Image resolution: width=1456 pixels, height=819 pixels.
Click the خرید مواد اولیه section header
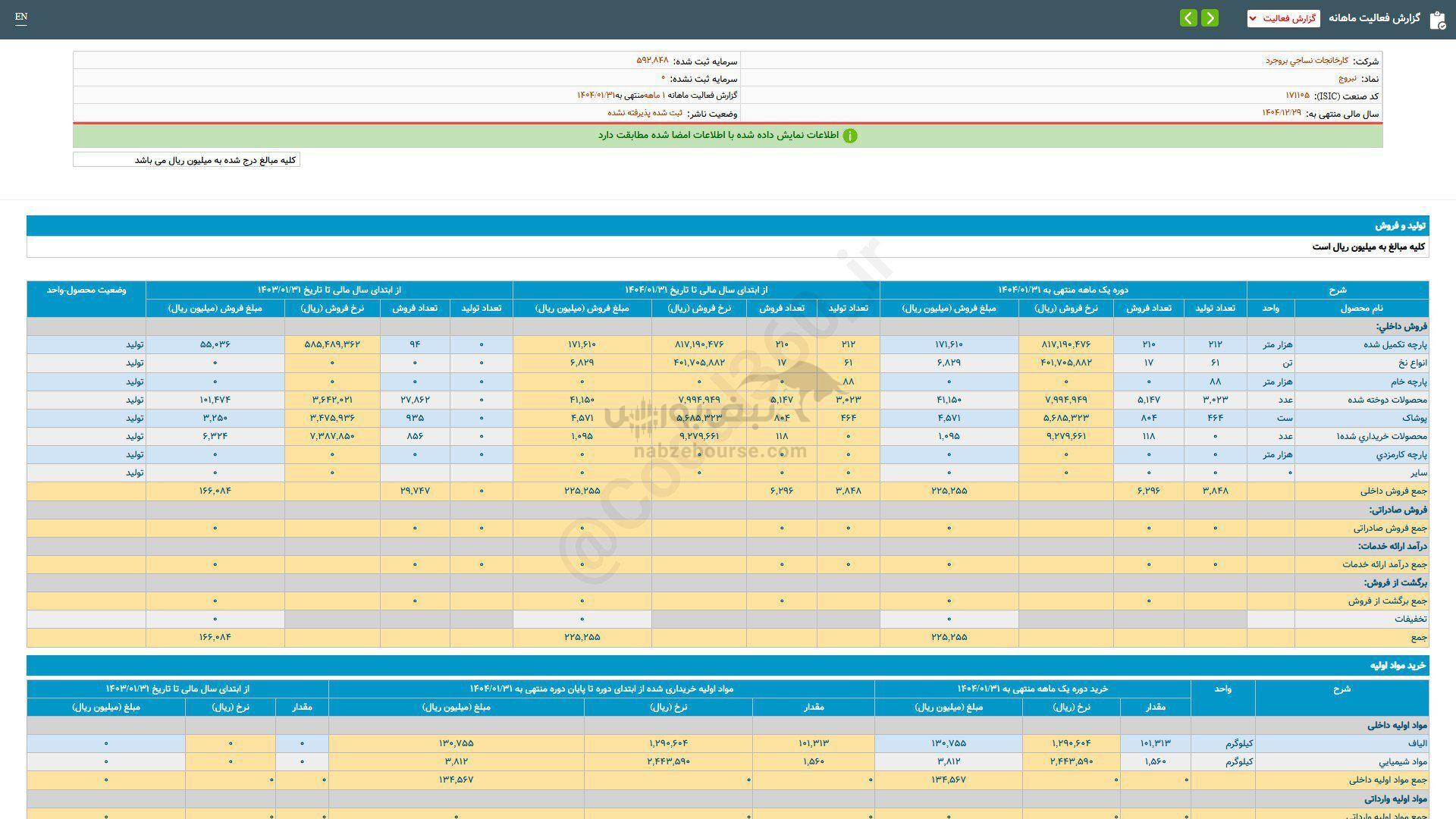coord(1398,666)
